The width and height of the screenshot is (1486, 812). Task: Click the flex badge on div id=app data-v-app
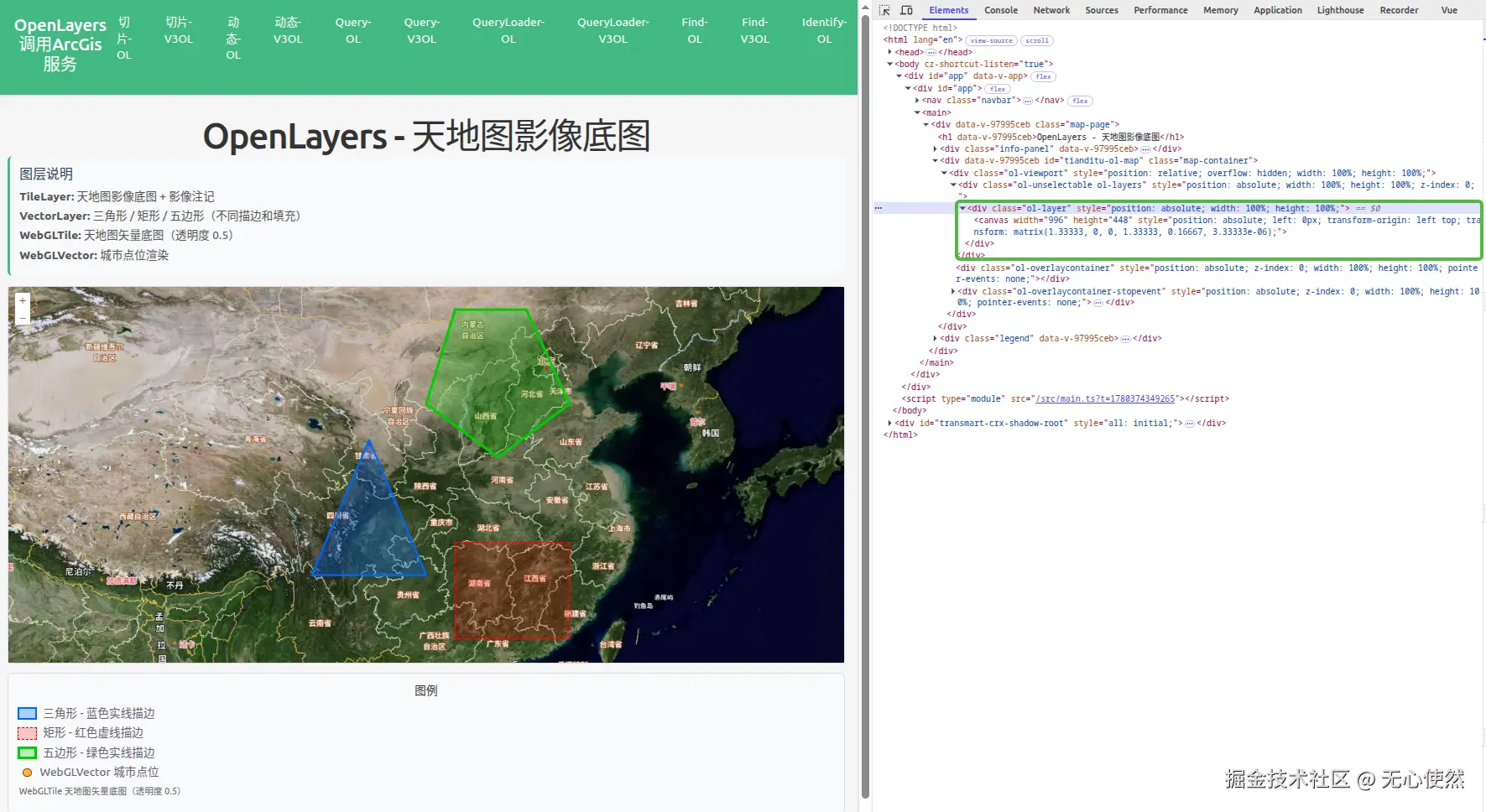1043,76
